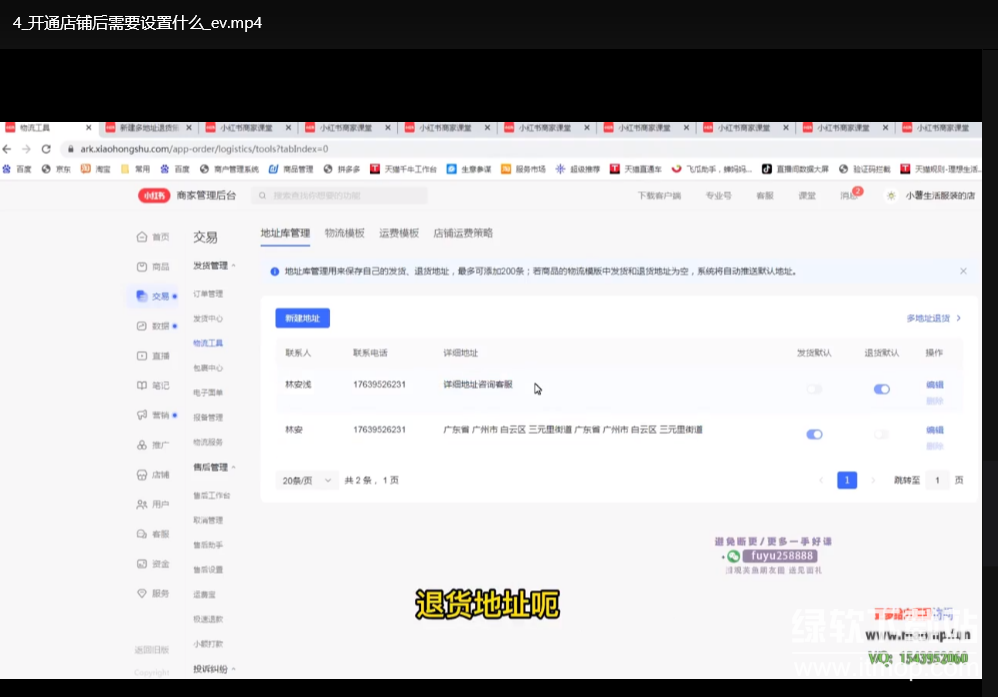Click the browser reload icon
The height and width of the screenshot is (697, 998).
pos(46,149)
